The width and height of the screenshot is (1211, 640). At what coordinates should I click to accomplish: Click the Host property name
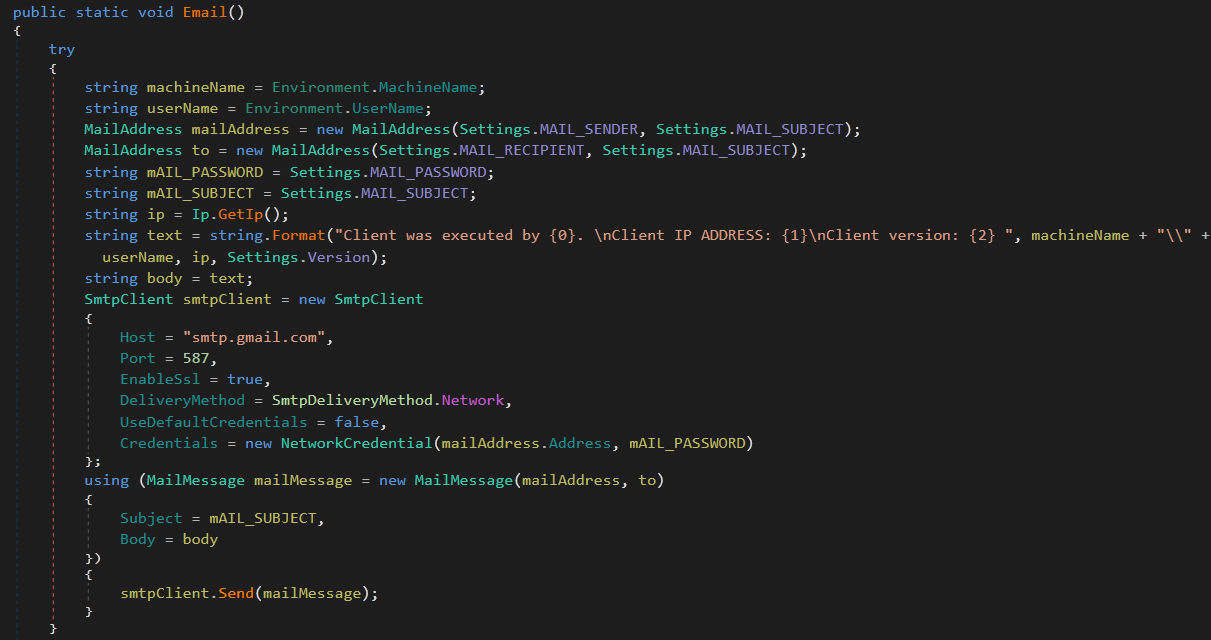pos(138,337)
